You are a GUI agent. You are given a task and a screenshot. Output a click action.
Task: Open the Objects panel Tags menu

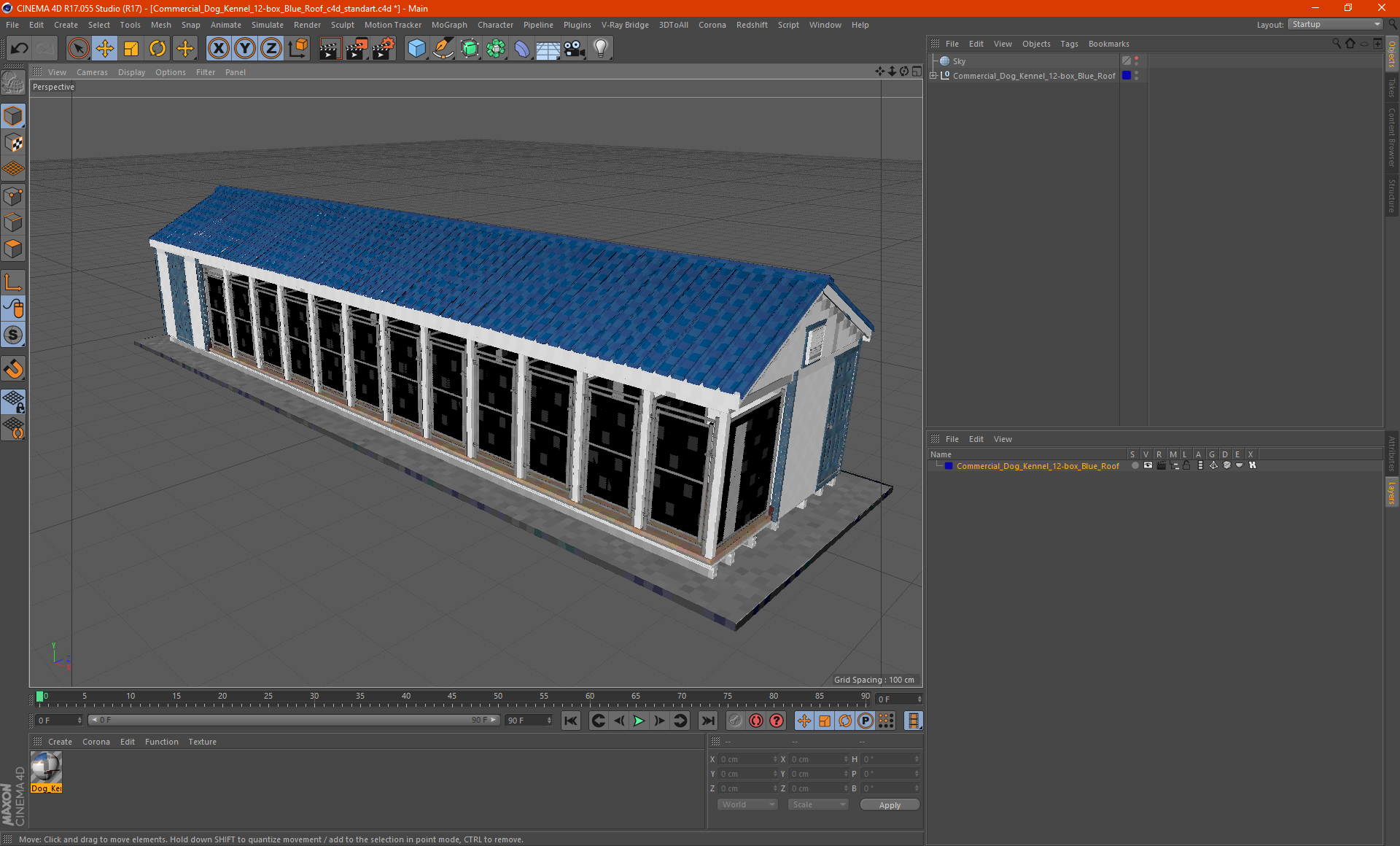coord(1069,44)
